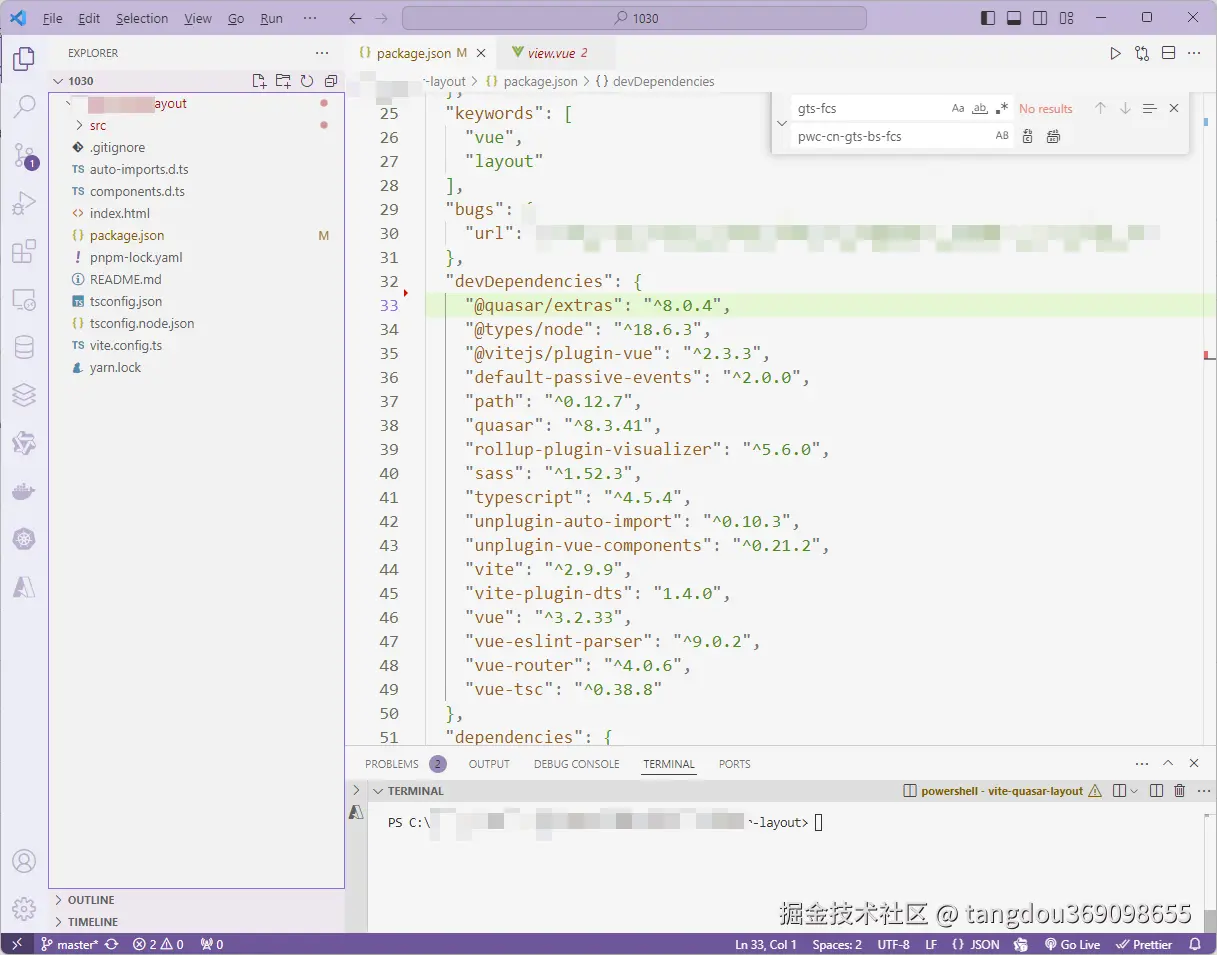Open notifications bell in status bar
This screenshot has width=1217, height=955.
pyautogui.click(x=1195, y=944)
